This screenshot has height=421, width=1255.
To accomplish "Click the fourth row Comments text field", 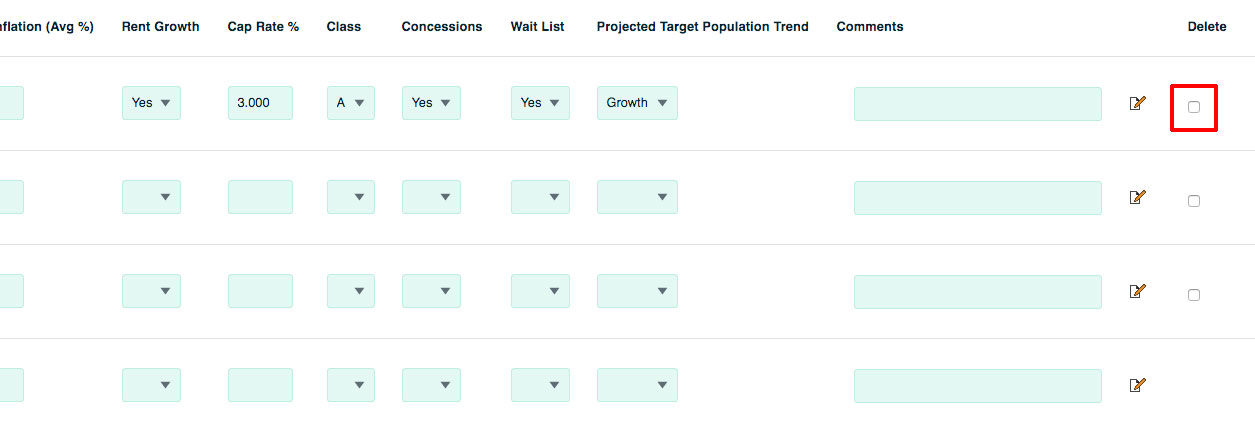I will coord(977,386).
